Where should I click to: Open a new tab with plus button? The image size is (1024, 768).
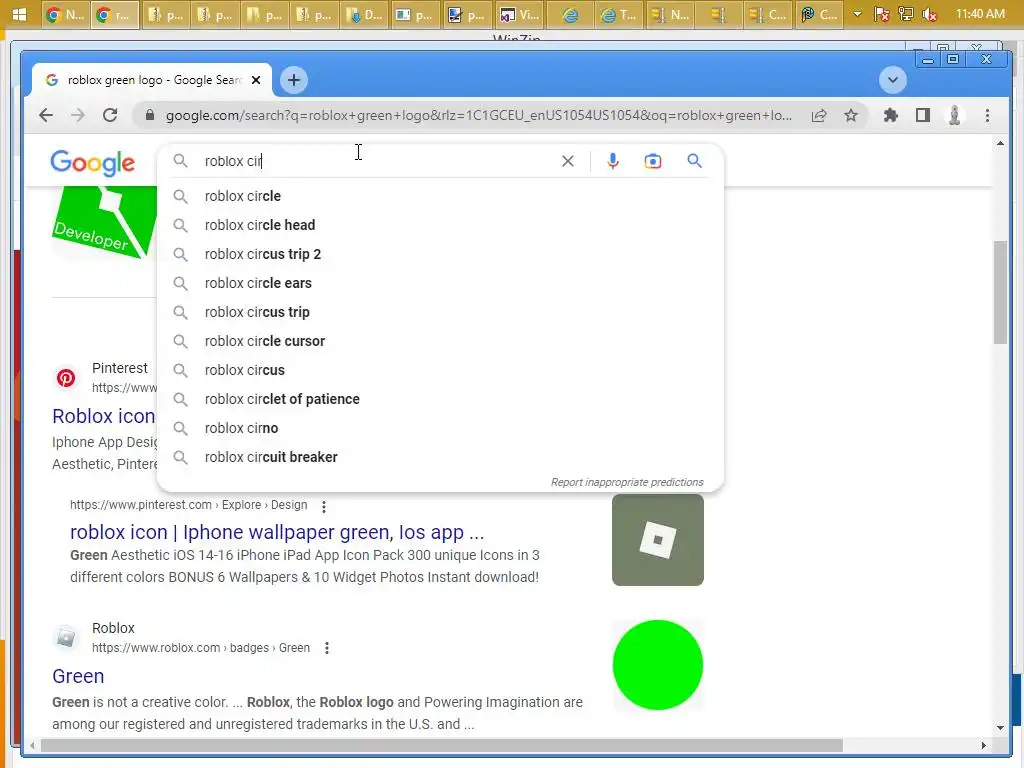click(294, 80)
